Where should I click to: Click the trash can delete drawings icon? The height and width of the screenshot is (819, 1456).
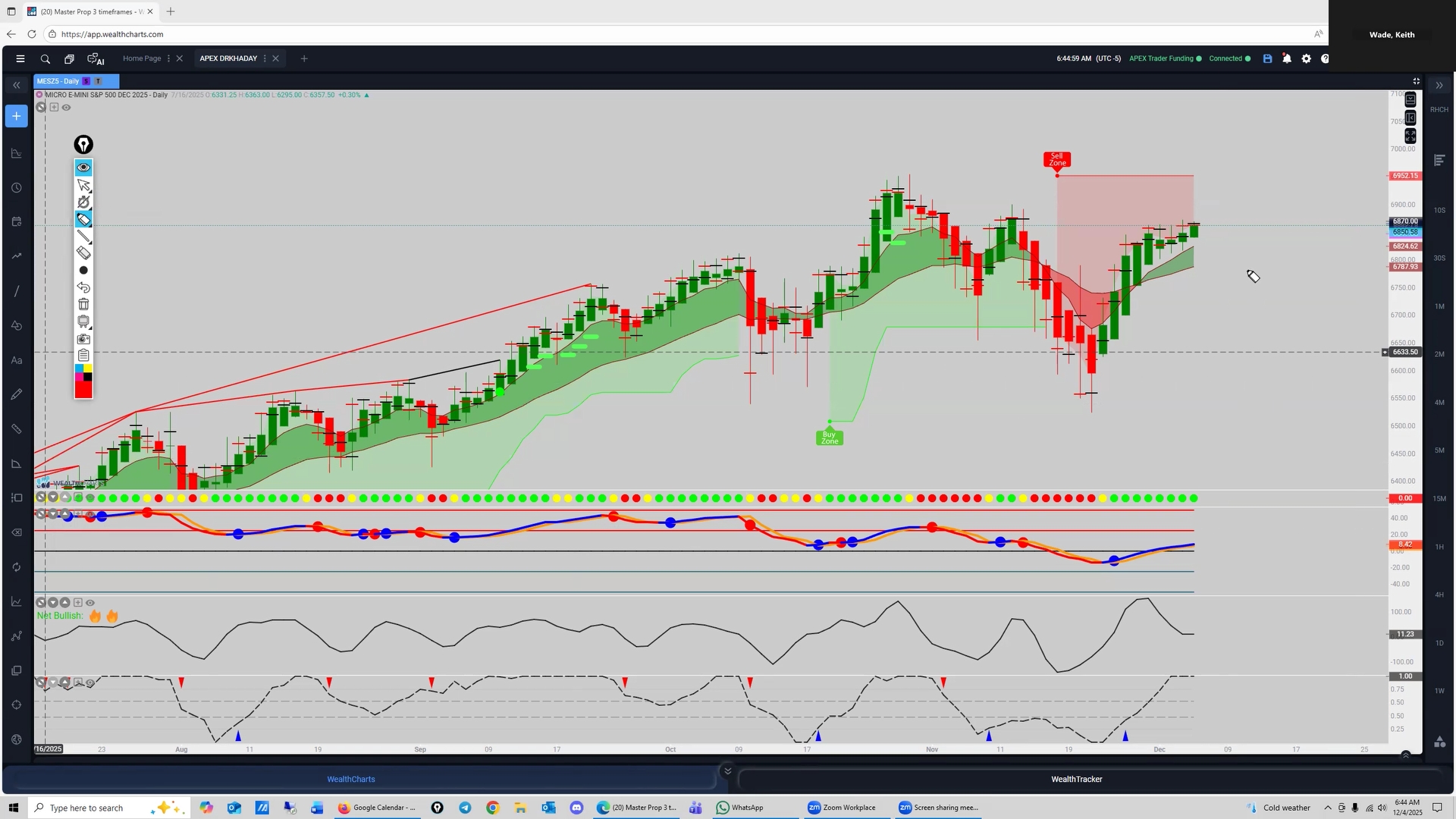[x=83, y=304]
